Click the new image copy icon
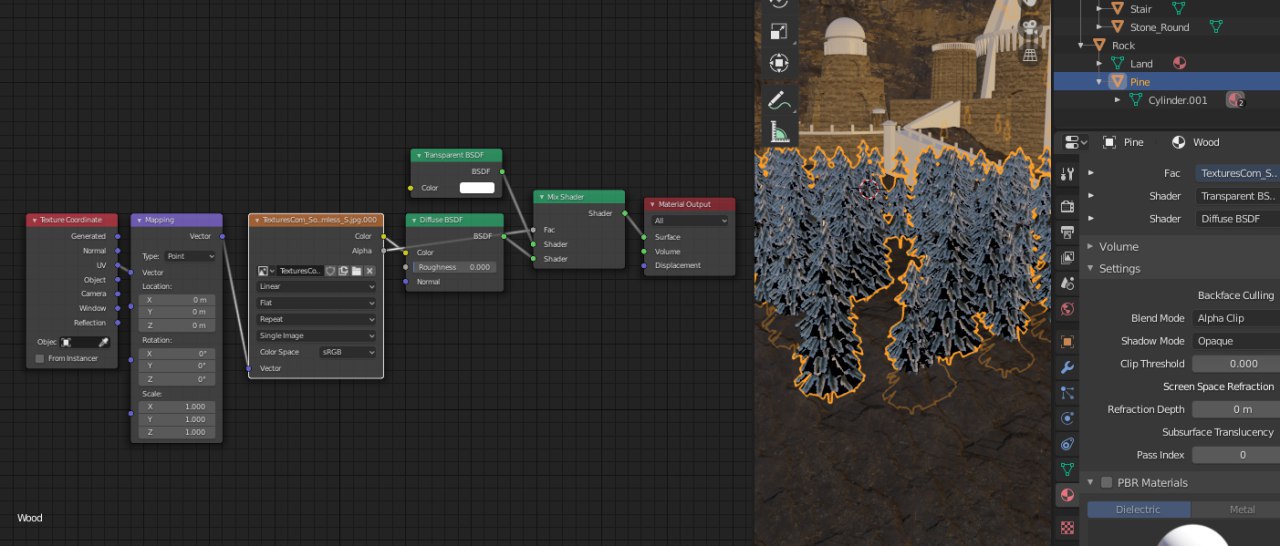Image resolution: width=1280 pixels, height=546 pixels. [x=343, y=271]
